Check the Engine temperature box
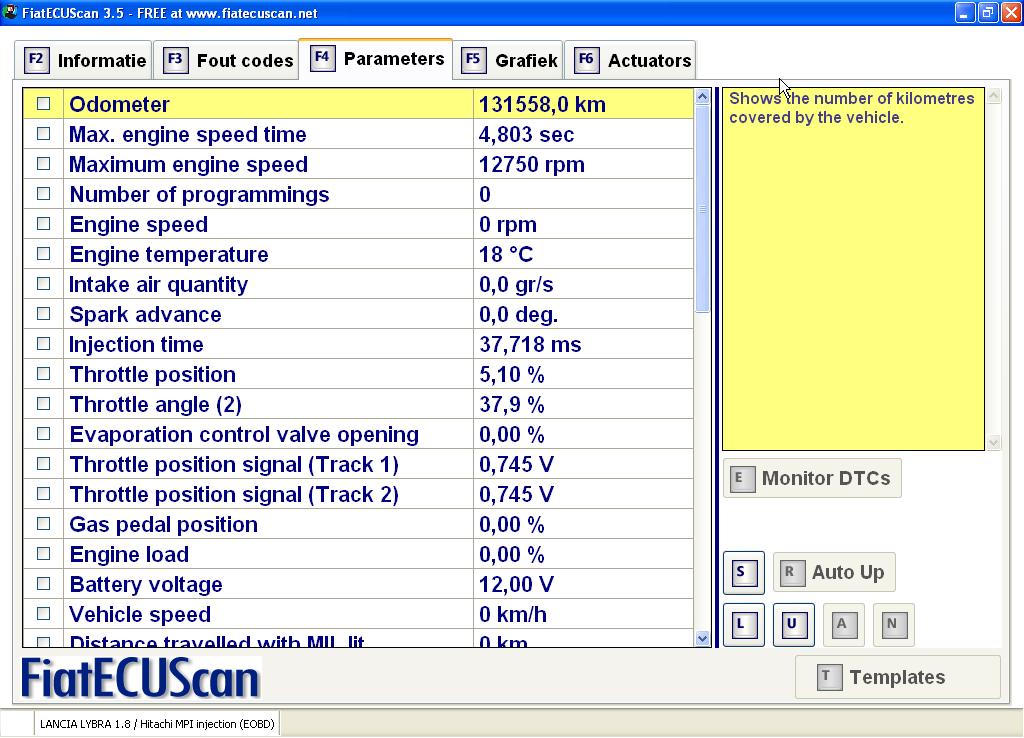 (43, 254)
